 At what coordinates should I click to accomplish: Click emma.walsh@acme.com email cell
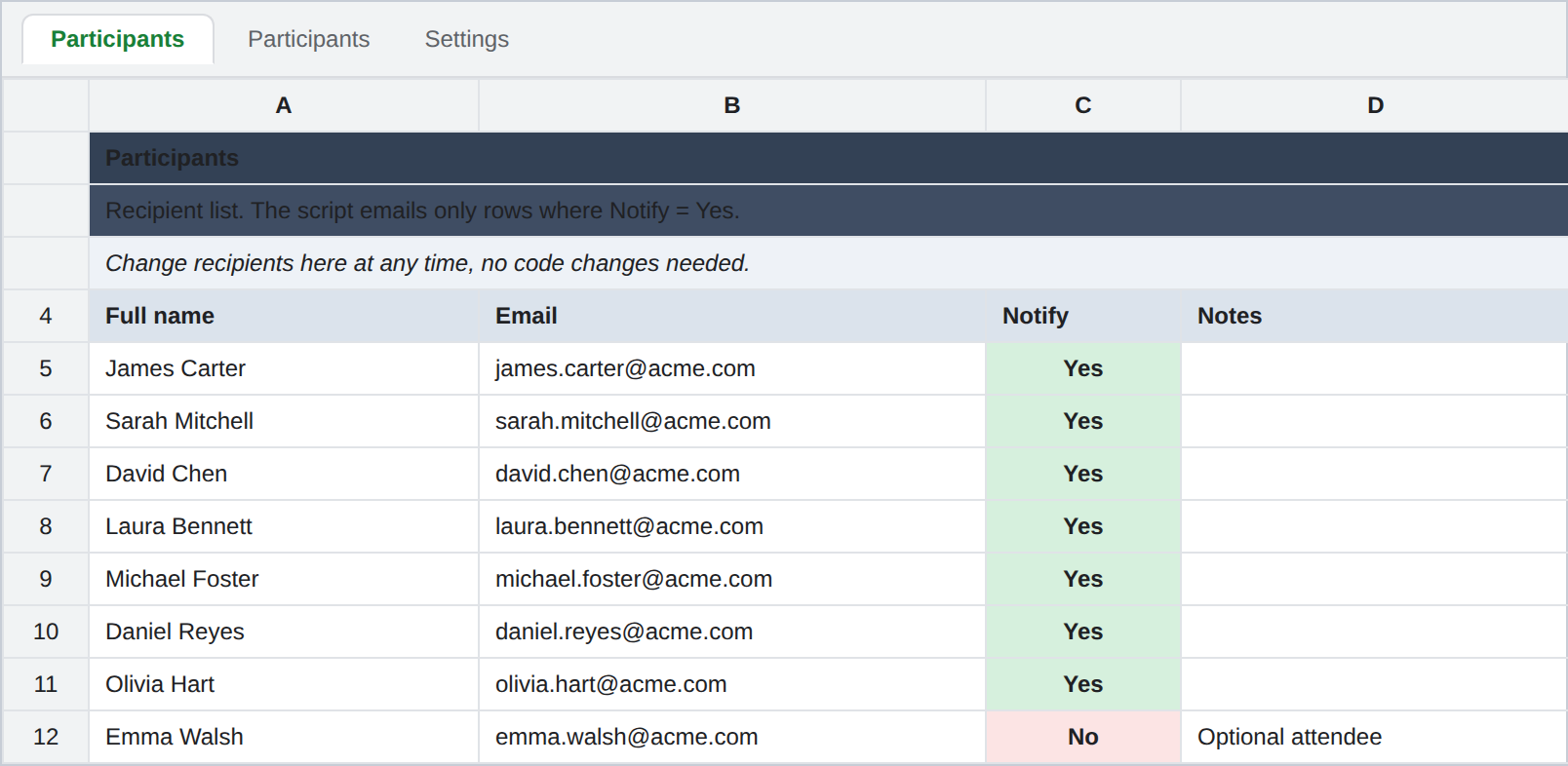tap(732, 737)
